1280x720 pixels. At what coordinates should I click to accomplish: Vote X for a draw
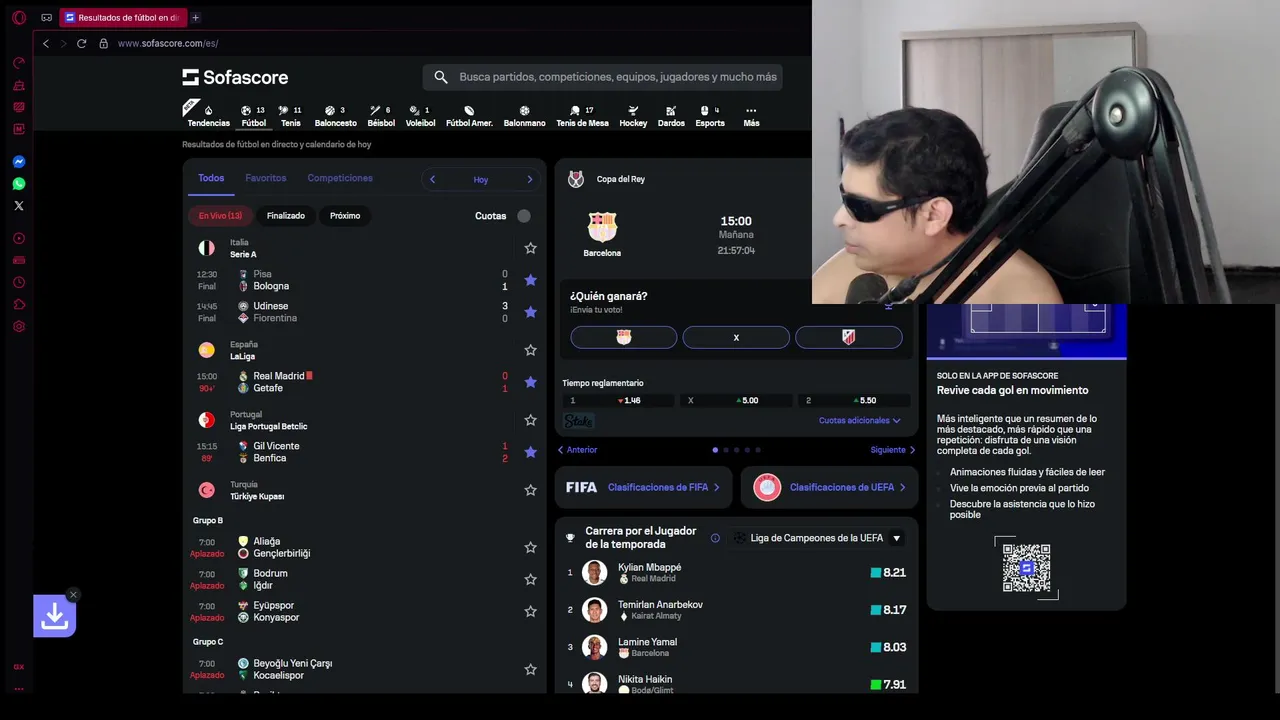coord(736,338)
